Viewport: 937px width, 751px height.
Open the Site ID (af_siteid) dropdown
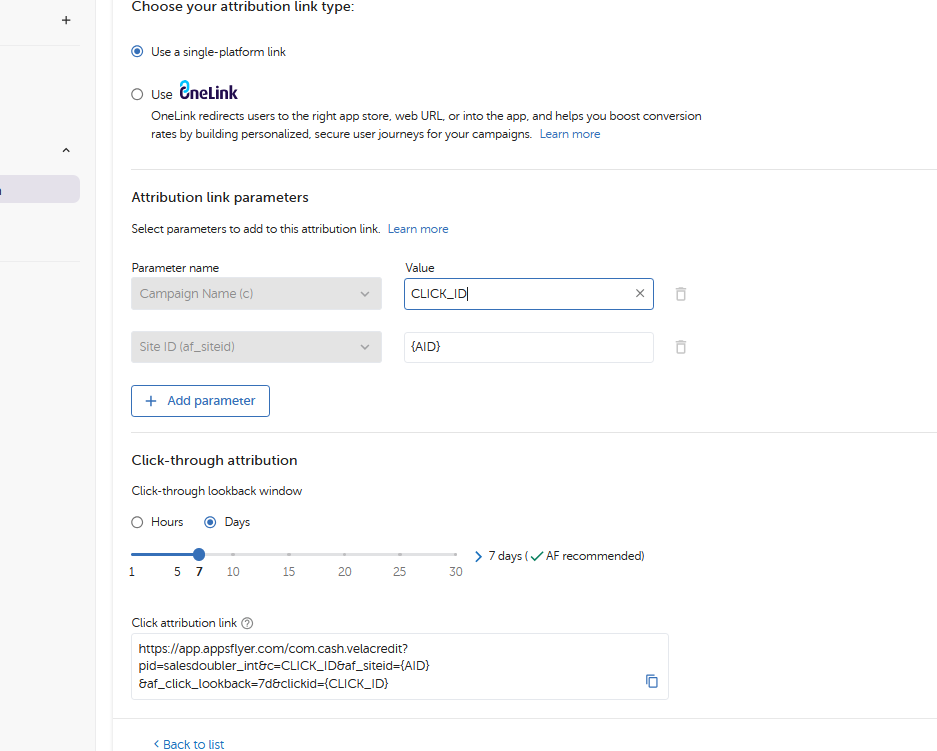click(x=256, y=347)
